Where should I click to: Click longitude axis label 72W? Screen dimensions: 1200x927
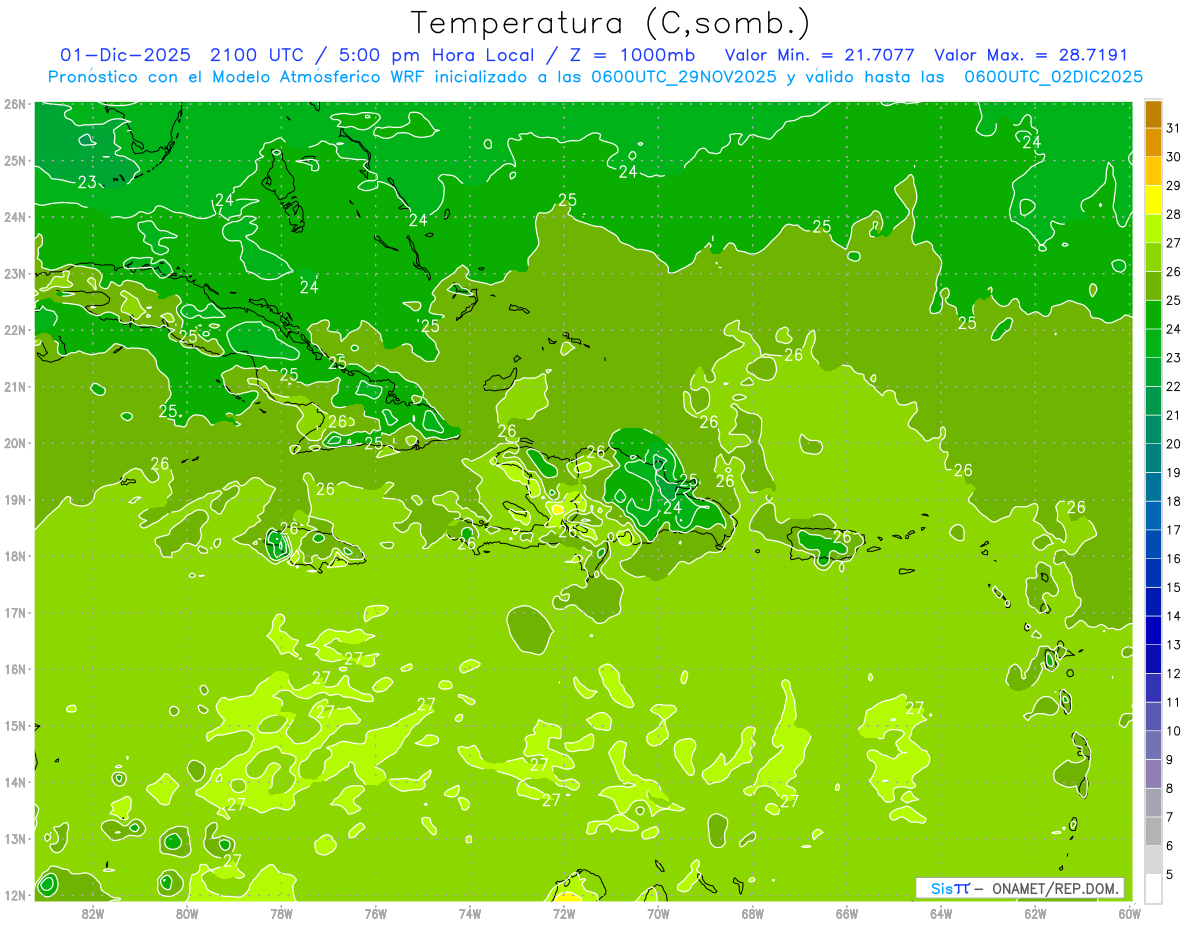pyautogui.click(x=564, y=914)
